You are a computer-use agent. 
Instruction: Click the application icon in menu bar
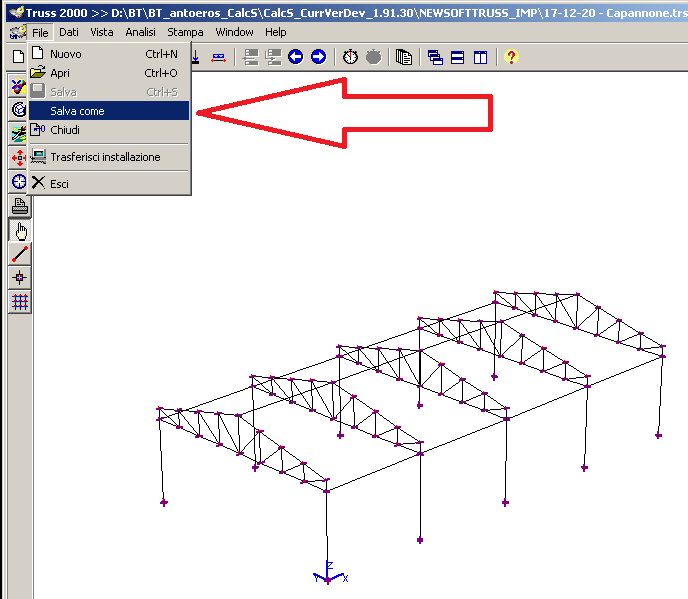click(18, 32)
